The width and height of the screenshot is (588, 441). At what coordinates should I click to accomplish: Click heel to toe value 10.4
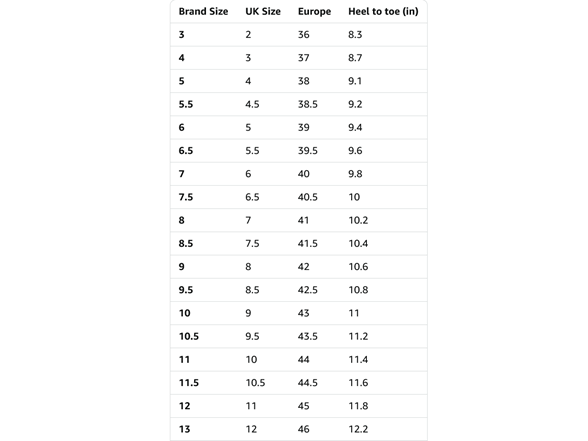(x=358, y=244)
